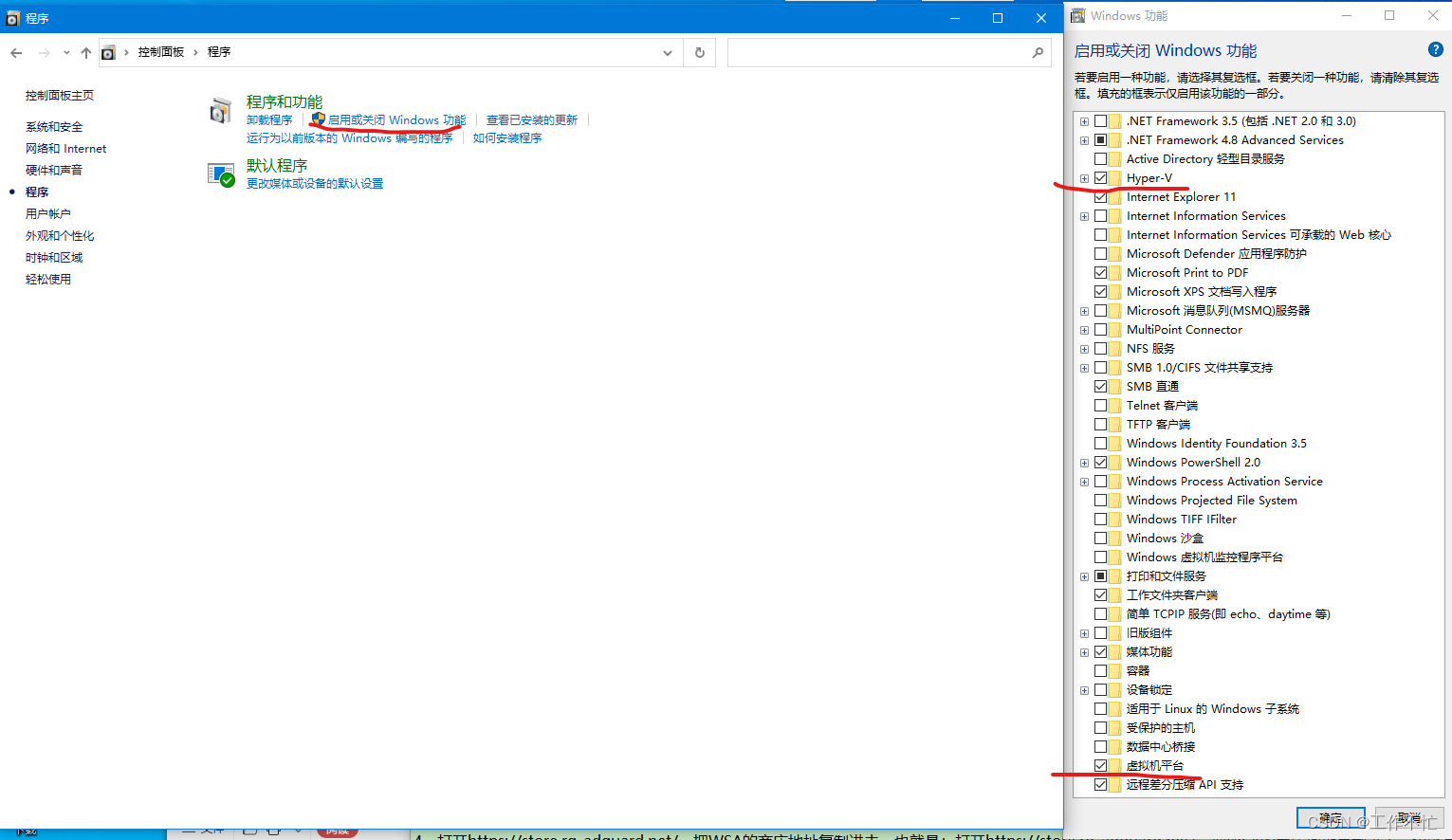
Task: Expand Internet Information Services node
Action: (x=1084, y=216)
